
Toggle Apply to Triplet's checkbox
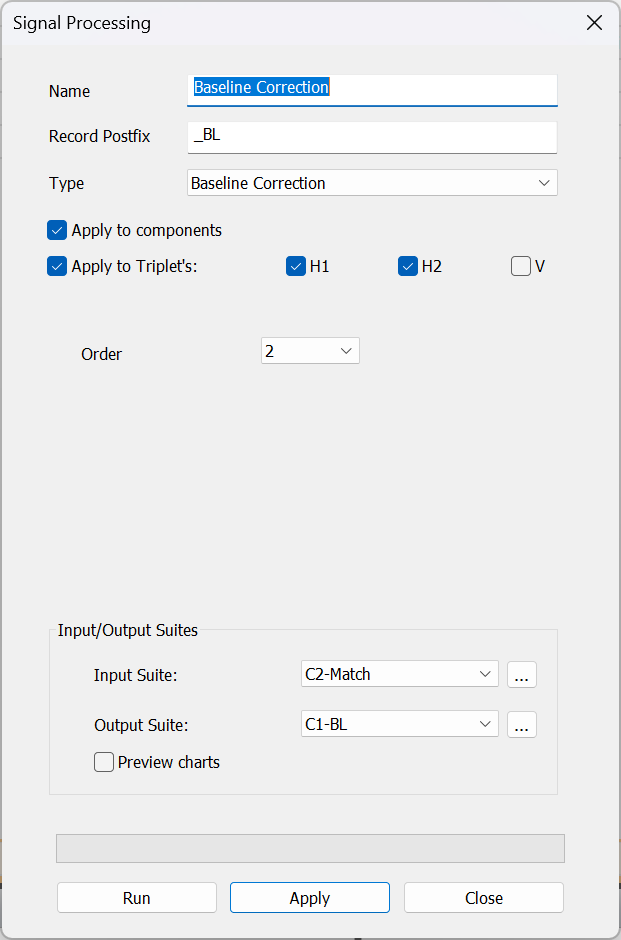point(57,267)
